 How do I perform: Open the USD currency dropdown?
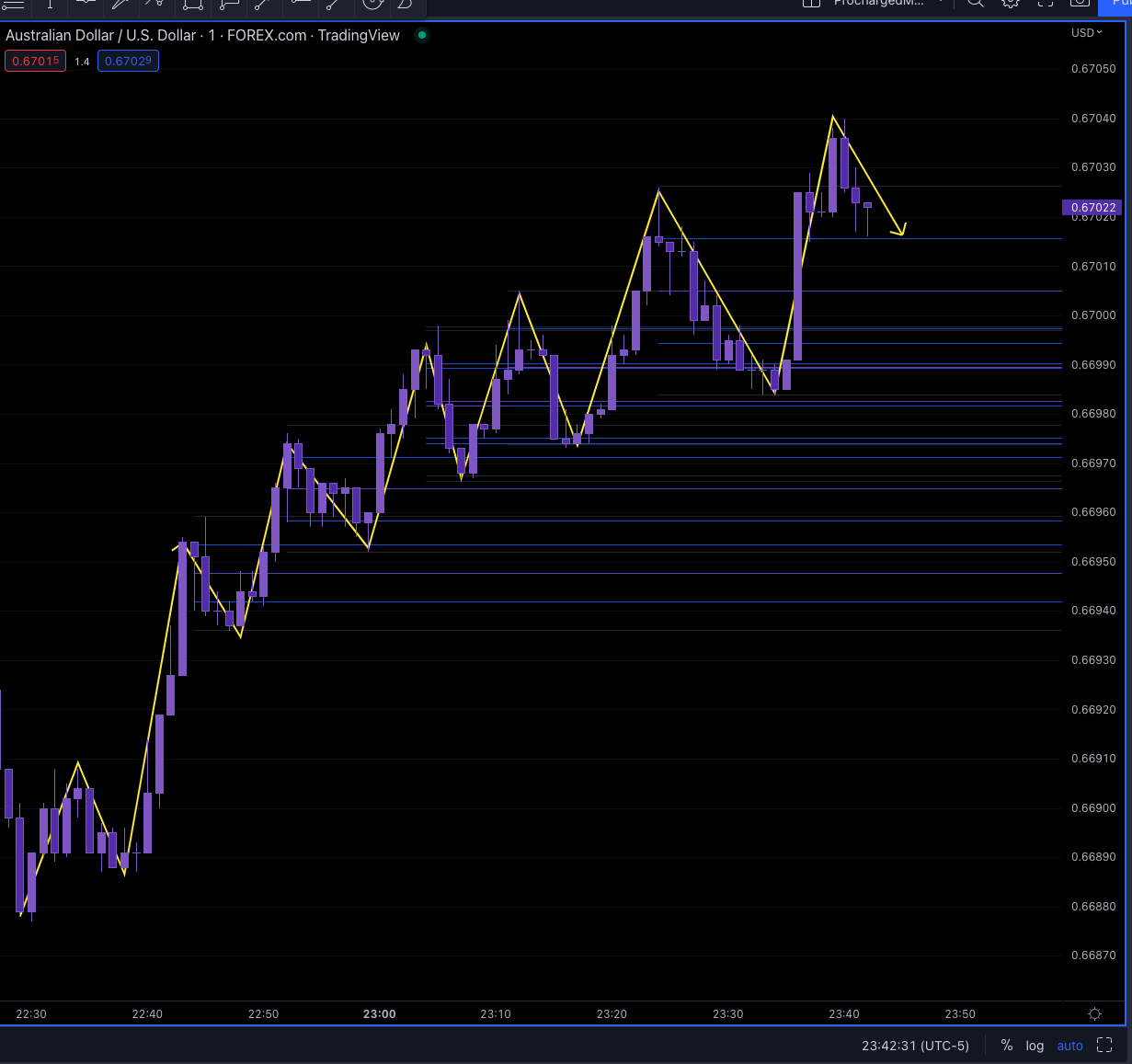(1086, 32)
